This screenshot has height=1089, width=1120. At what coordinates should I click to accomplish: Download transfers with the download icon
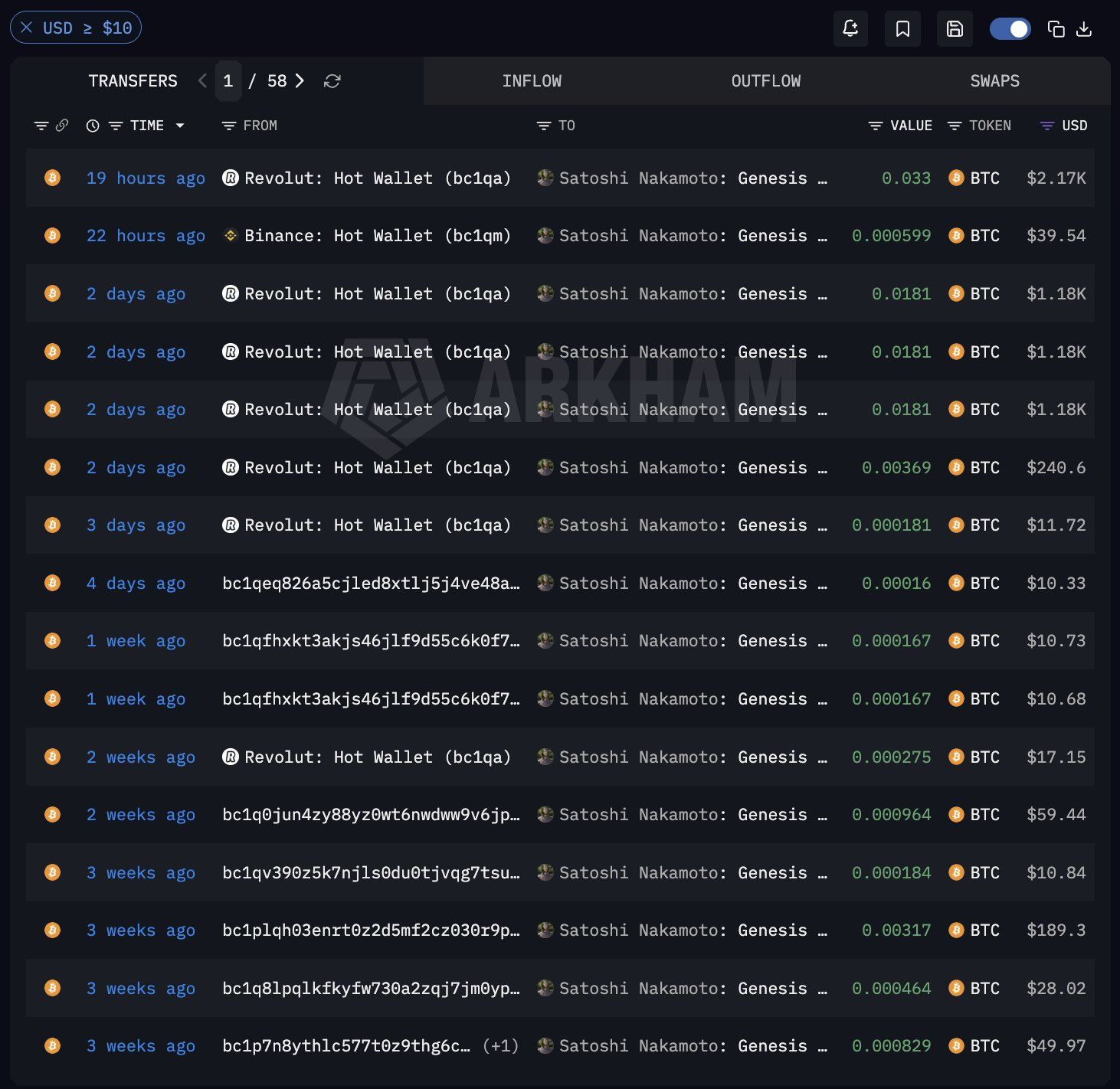pyautogui.click(x=1084, y=29)
